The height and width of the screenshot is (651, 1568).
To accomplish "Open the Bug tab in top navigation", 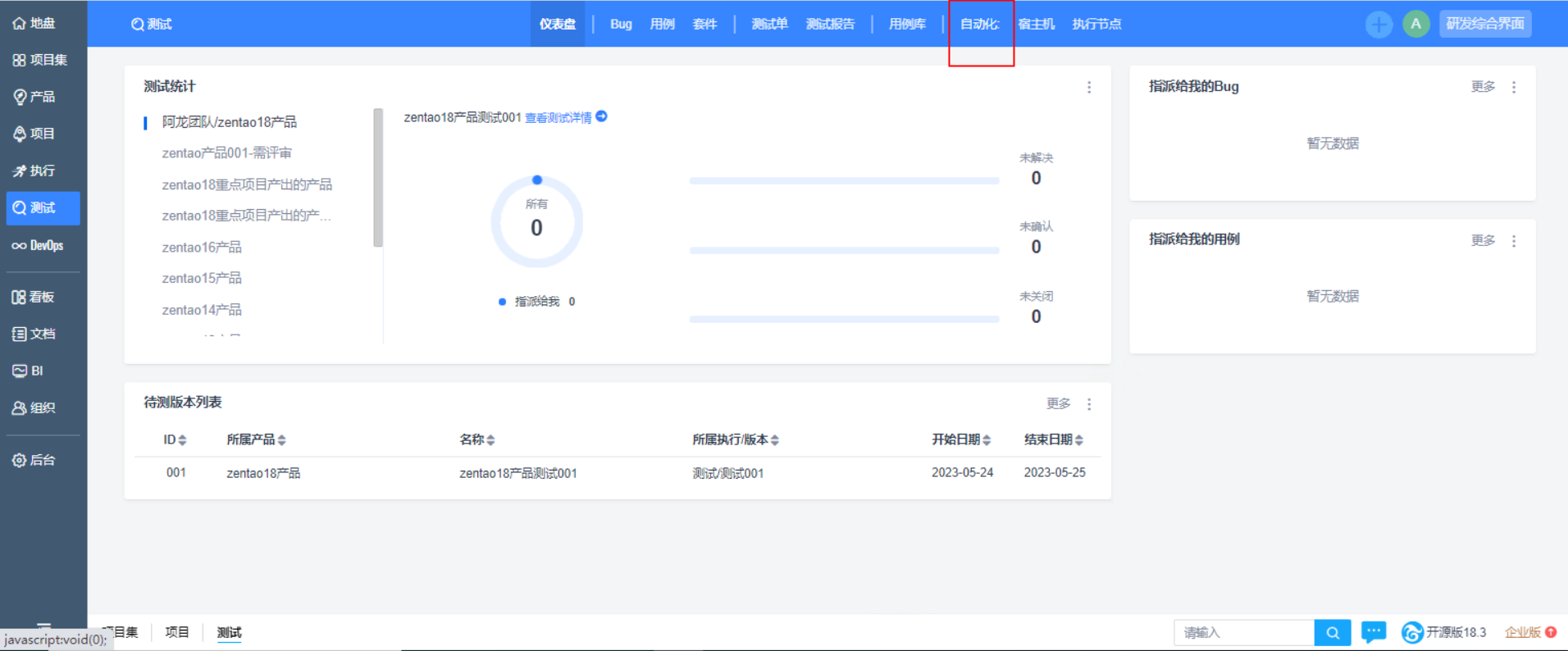I will click(x=621, y=25).
